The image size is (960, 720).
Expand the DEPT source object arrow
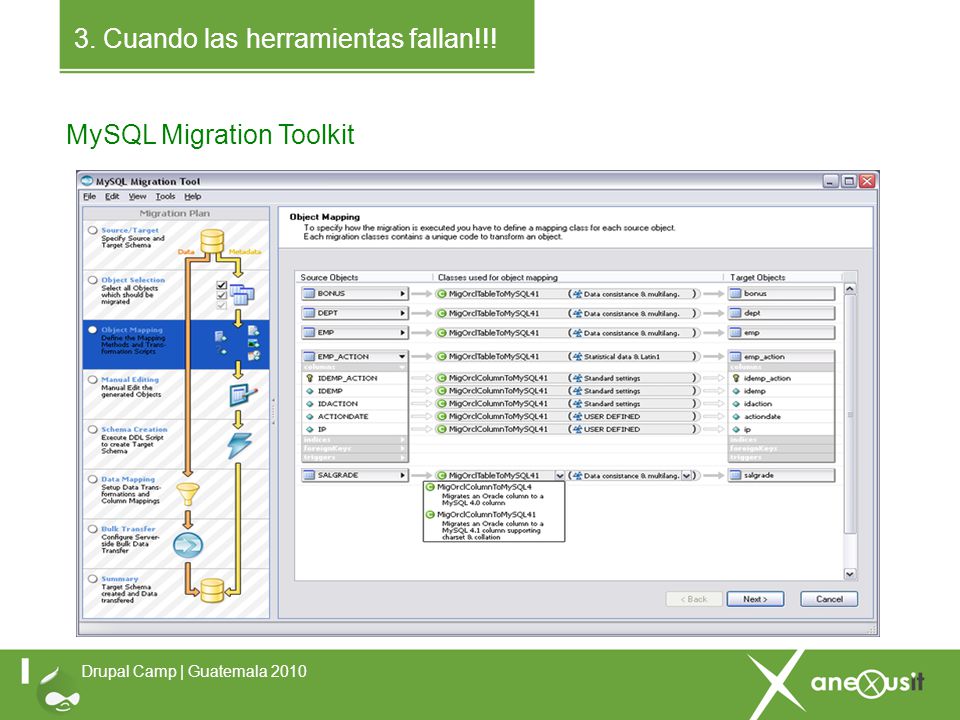coord(402,313)
